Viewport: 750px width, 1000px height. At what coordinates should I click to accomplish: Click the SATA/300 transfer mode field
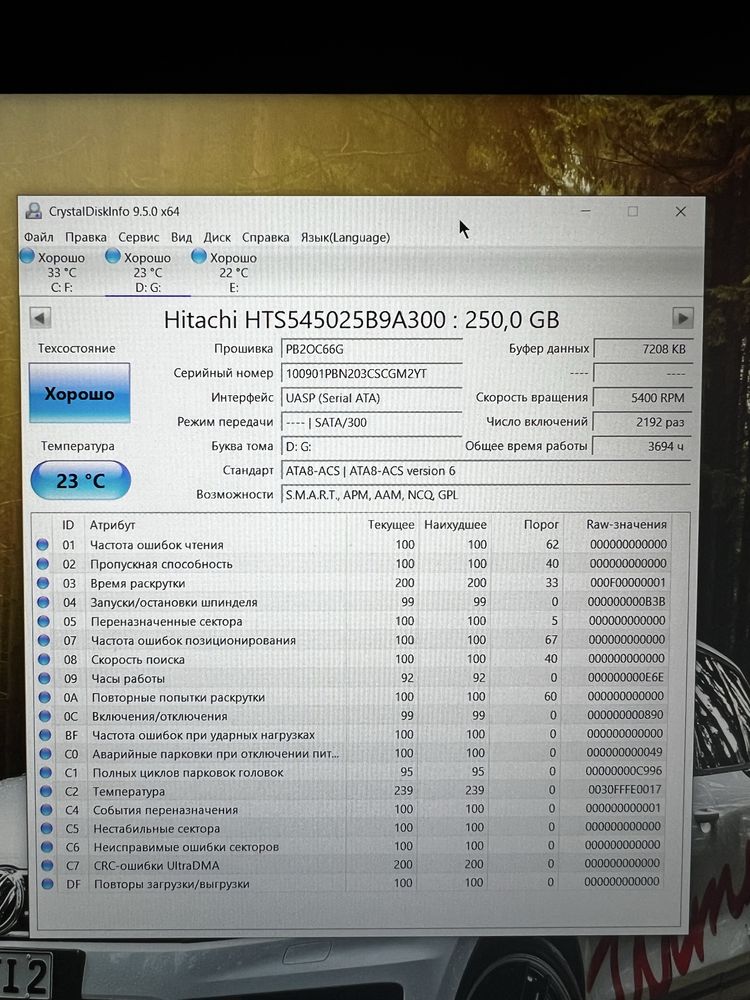click(x=371, y=422)
